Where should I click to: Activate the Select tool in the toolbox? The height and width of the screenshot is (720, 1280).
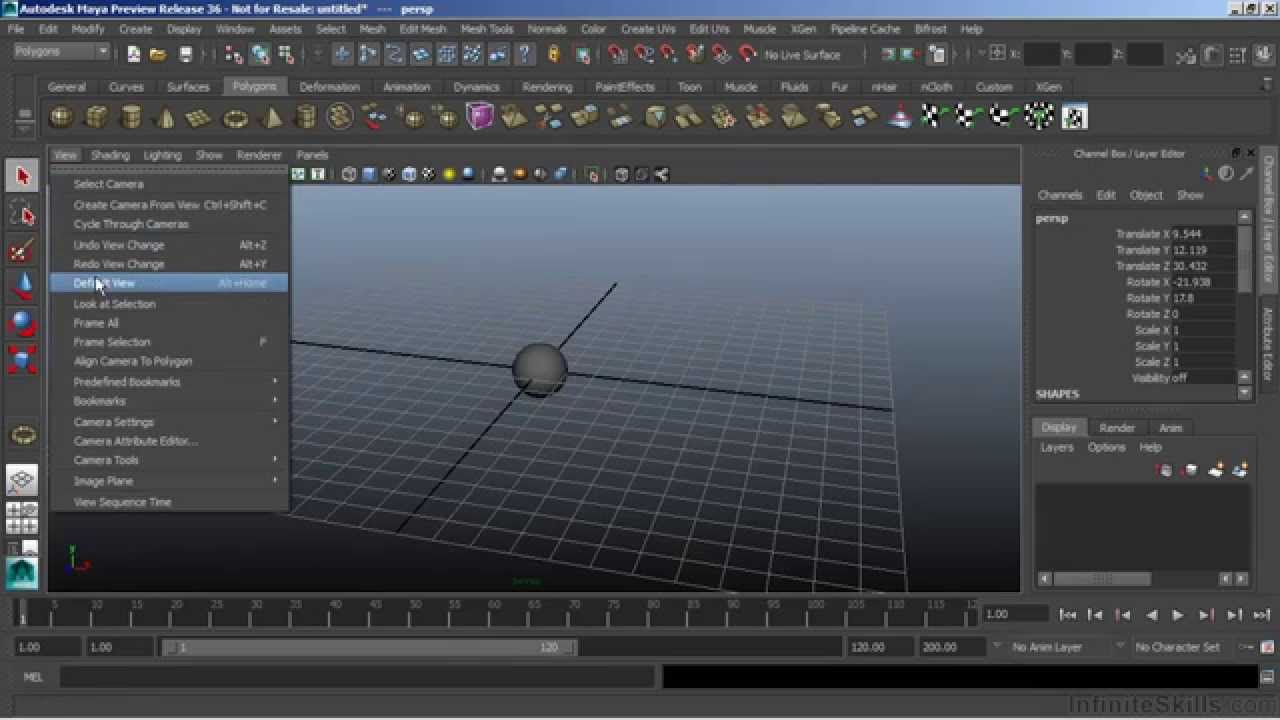[22, 176]
